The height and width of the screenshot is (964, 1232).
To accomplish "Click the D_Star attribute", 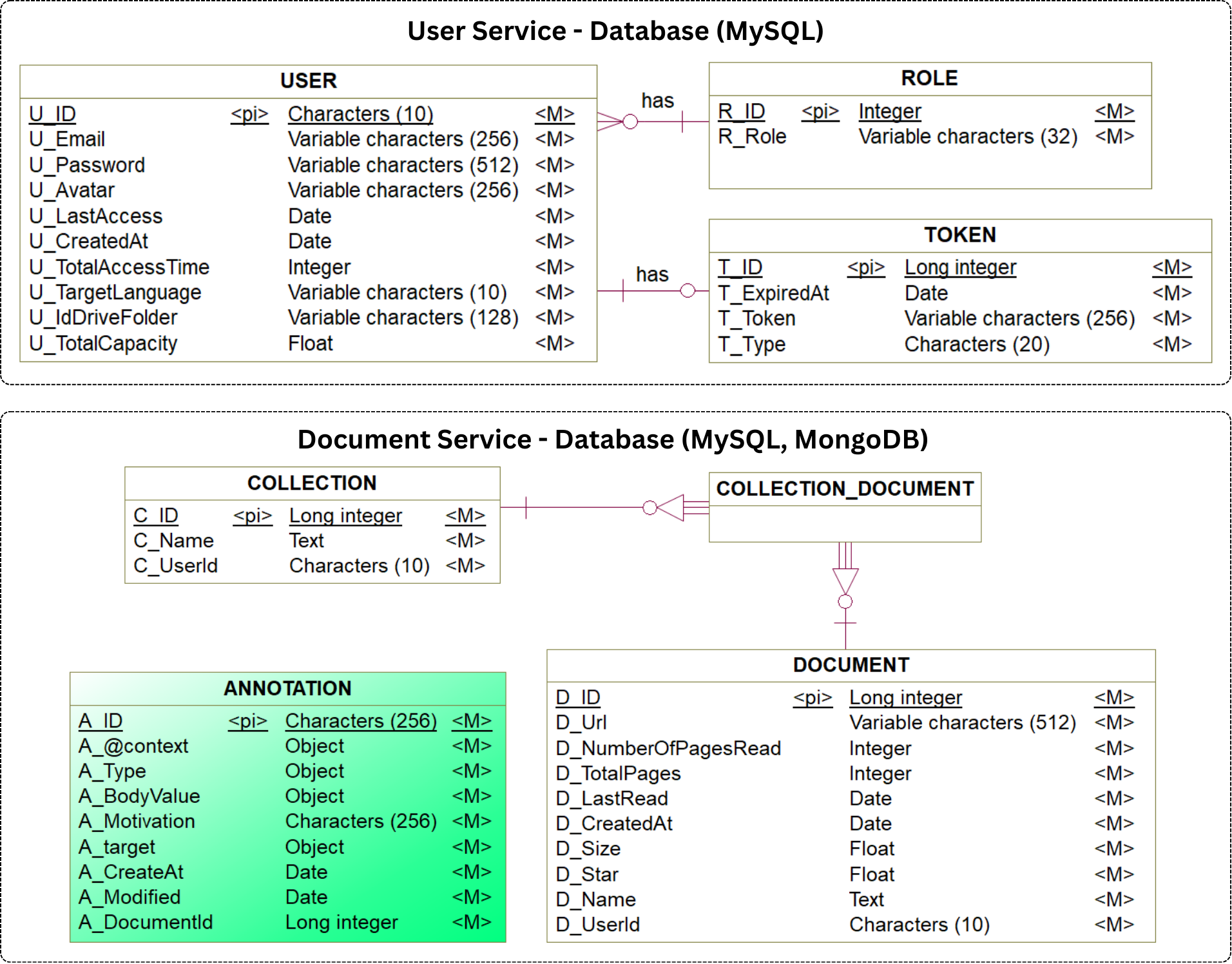I will [586, 875].
